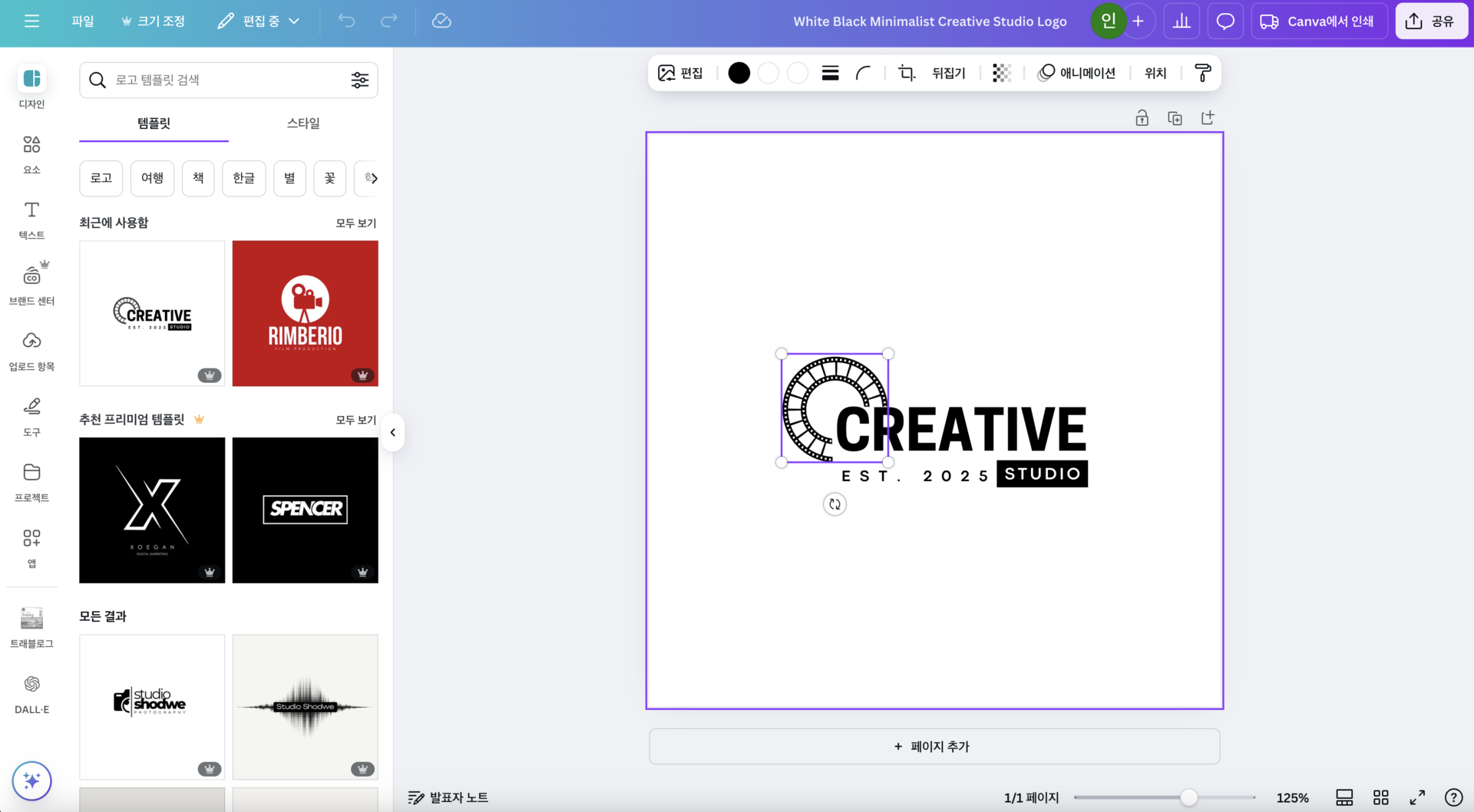Open the DALL·E app in sidebar
Image resolution: width=1474 pixels, height=812 pixels.
click(x=31, y=693)
